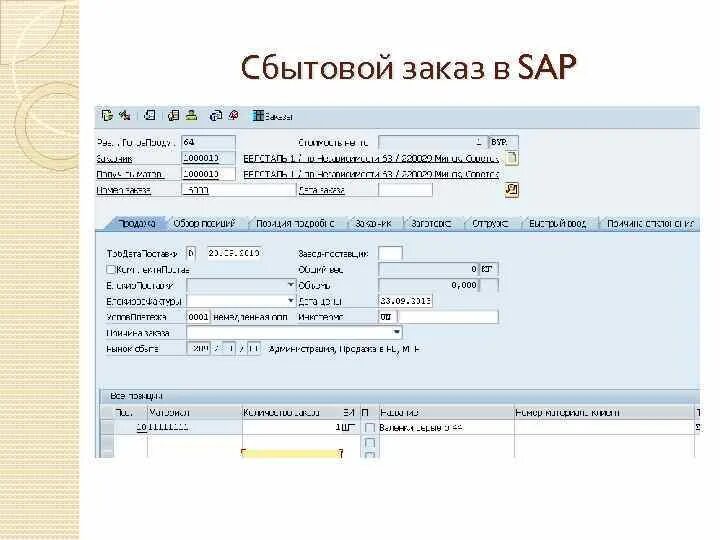Click the highlighted yellow quantity cell
The image size is (720, 540).
(292, 454)
